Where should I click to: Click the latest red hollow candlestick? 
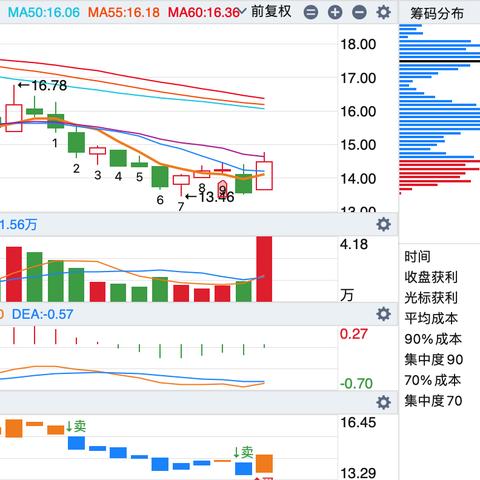click(x=264, y=176)
